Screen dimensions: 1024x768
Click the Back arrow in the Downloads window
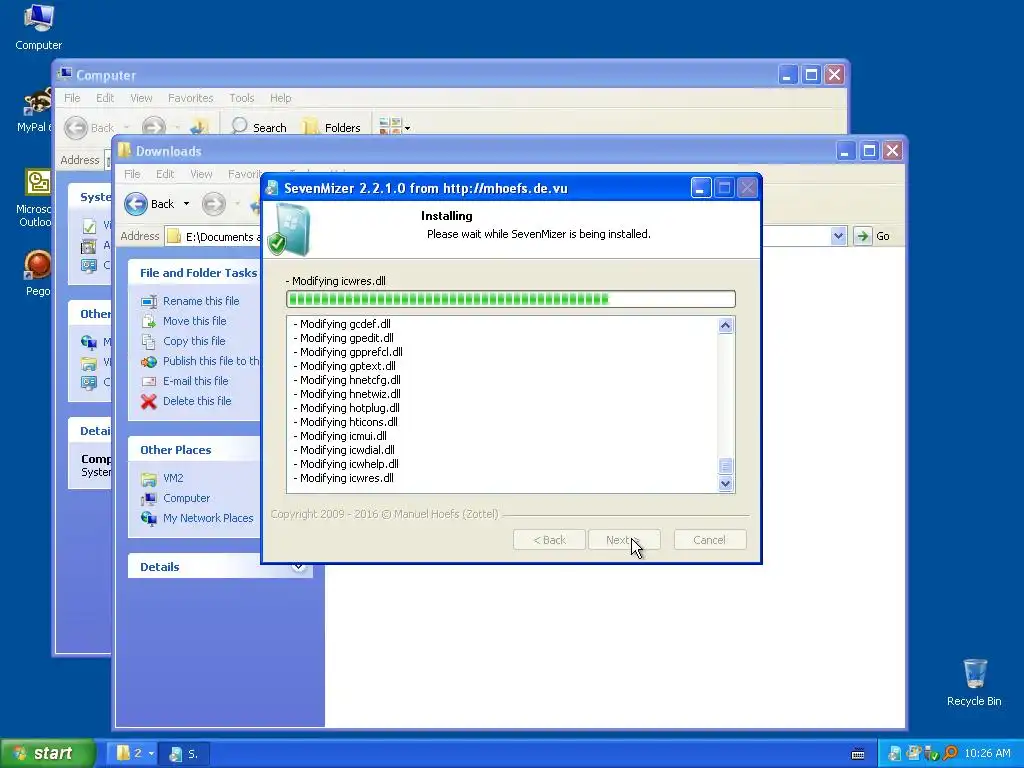click(136, 204)
